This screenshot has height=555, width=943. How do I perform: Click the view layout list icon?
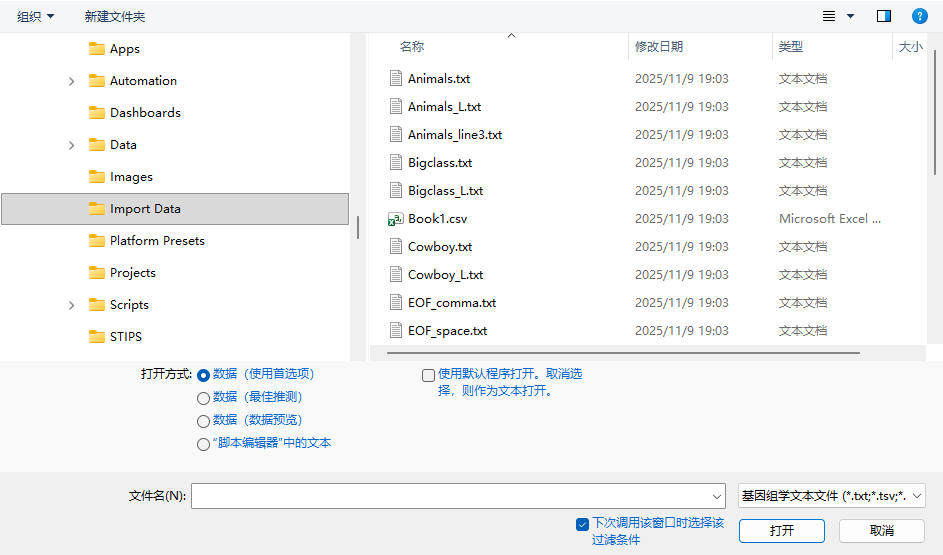(x=829, y=16)
